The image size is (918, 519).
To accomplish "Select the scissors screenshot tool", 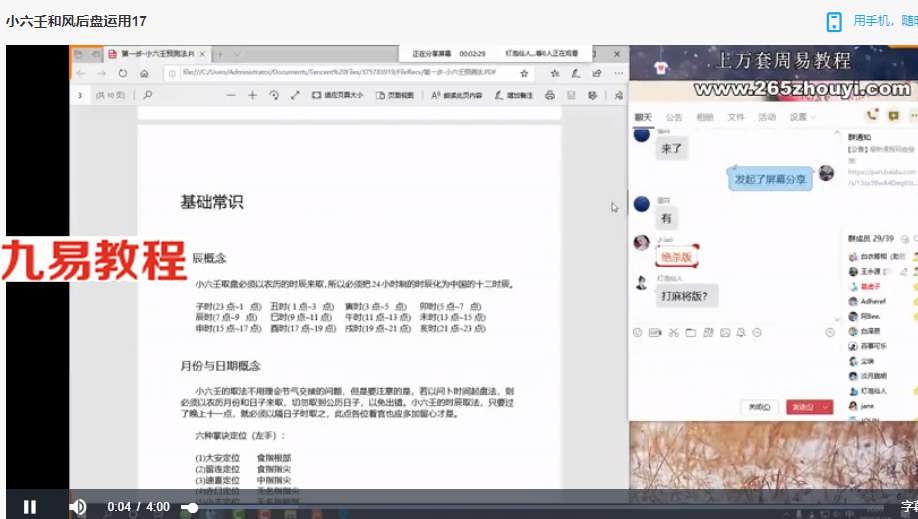I will pyautogui.click(x=673, y=333).
